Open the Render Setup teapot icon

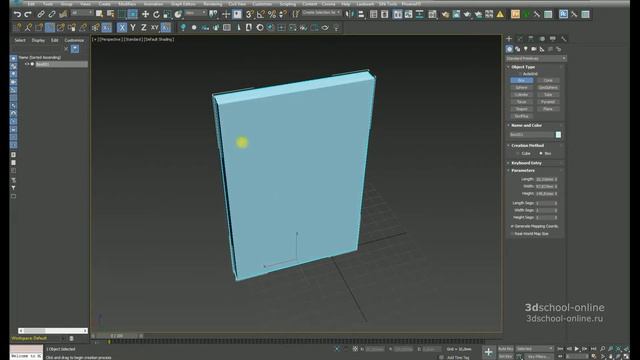click(445, 14)
